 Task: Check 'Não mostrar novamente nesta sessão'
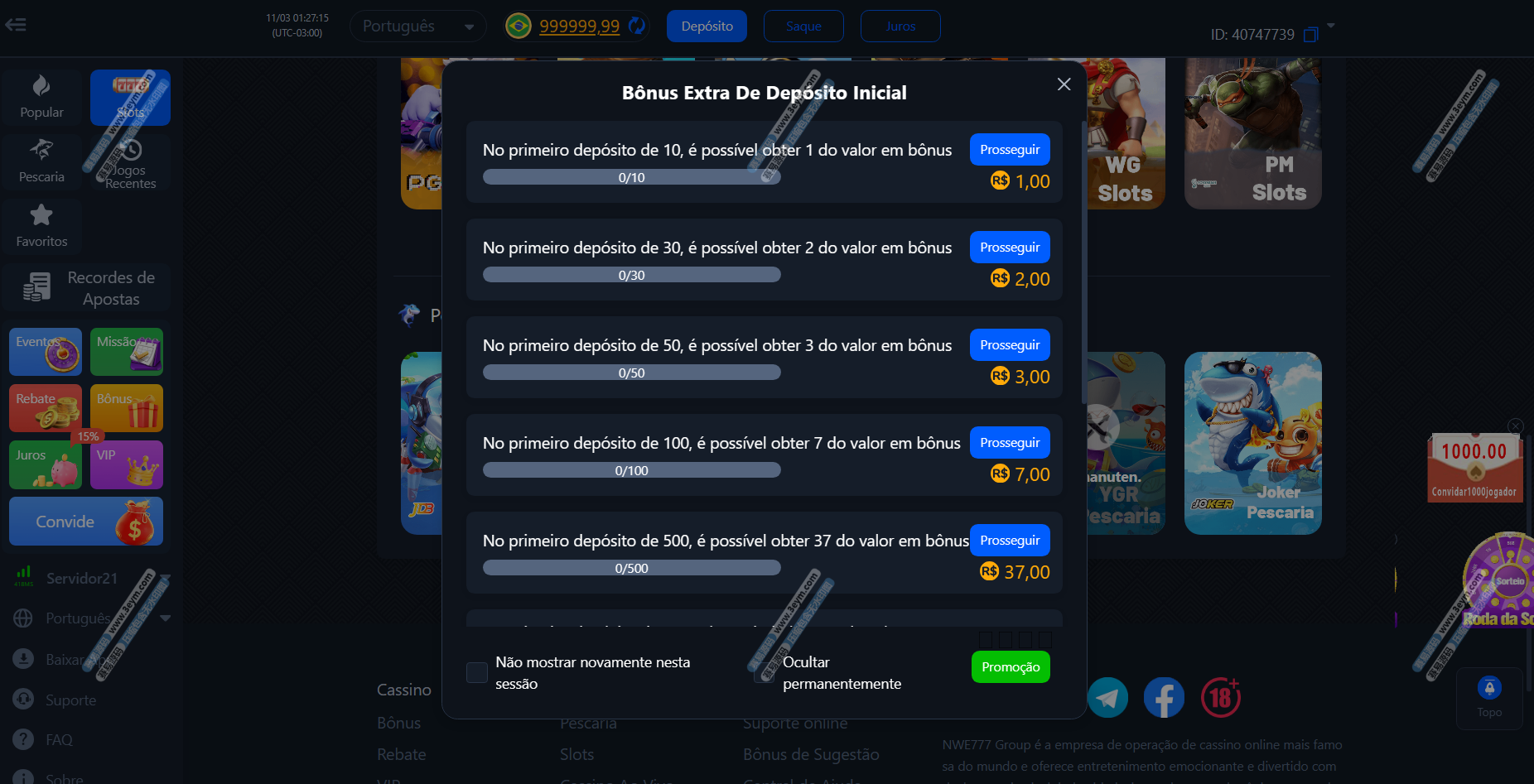pyautogui.click(x=477, y=672)
